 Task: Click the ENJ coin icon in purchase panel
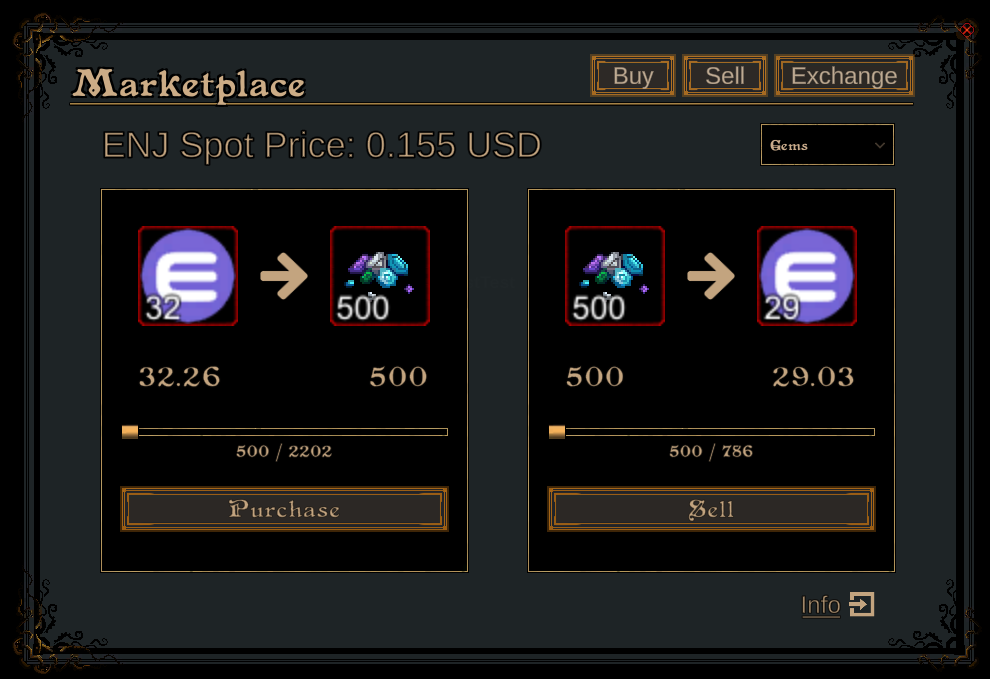pyautogui.click(x=188, y=276)
